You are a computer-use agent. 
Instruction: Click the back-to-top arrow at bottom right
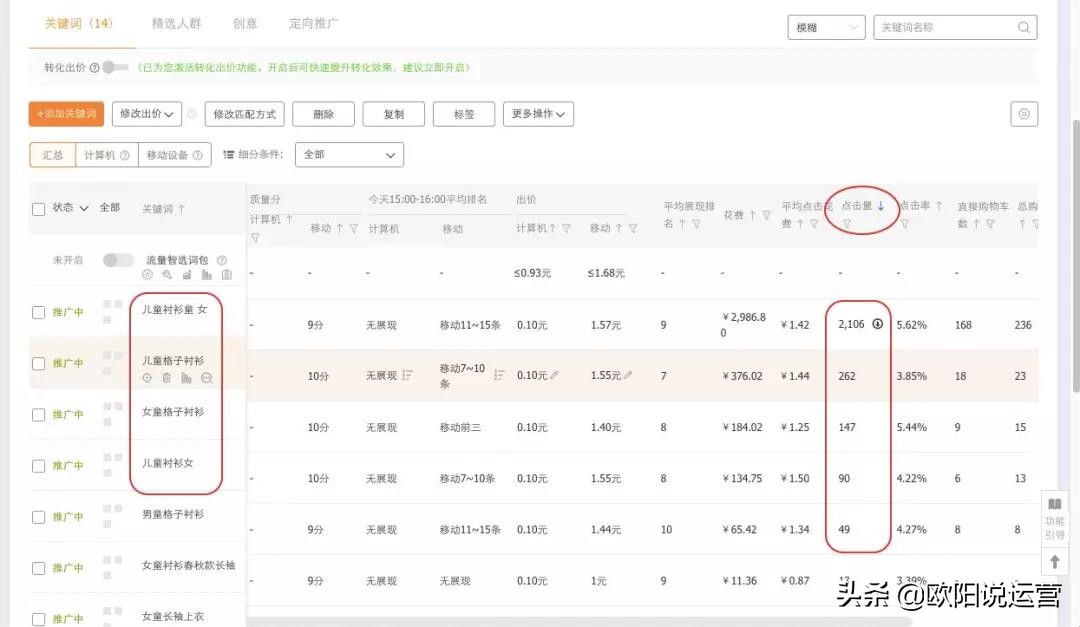click(x=1055, y=561)
